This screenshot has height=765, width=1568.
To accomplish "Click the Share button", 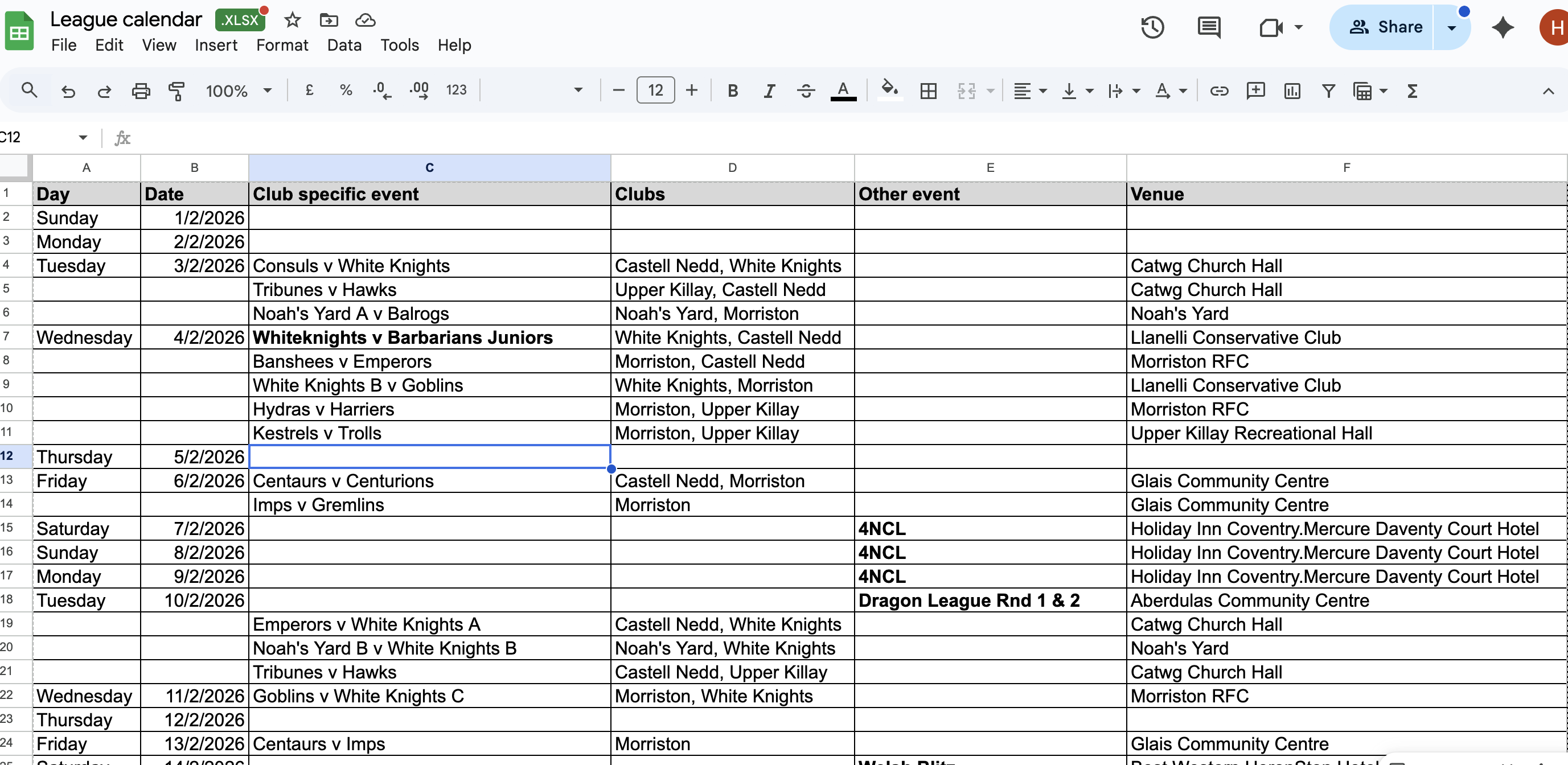I will pos(1385,27).
